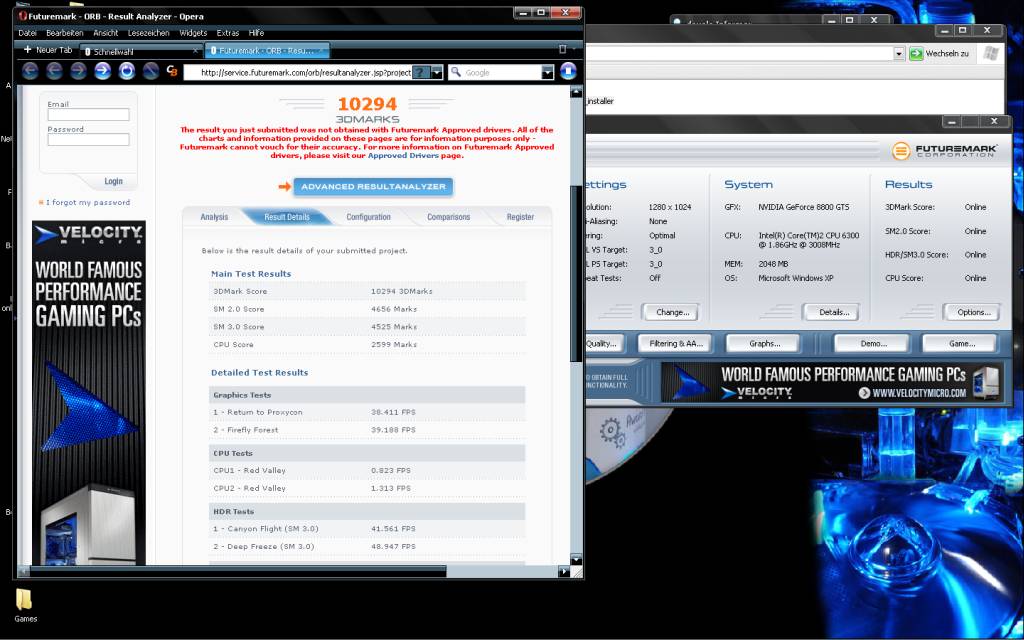The width and height of the screenshot is (1024, 640).
Task: Click the orange CB icon before address bar
Action: 172,71
